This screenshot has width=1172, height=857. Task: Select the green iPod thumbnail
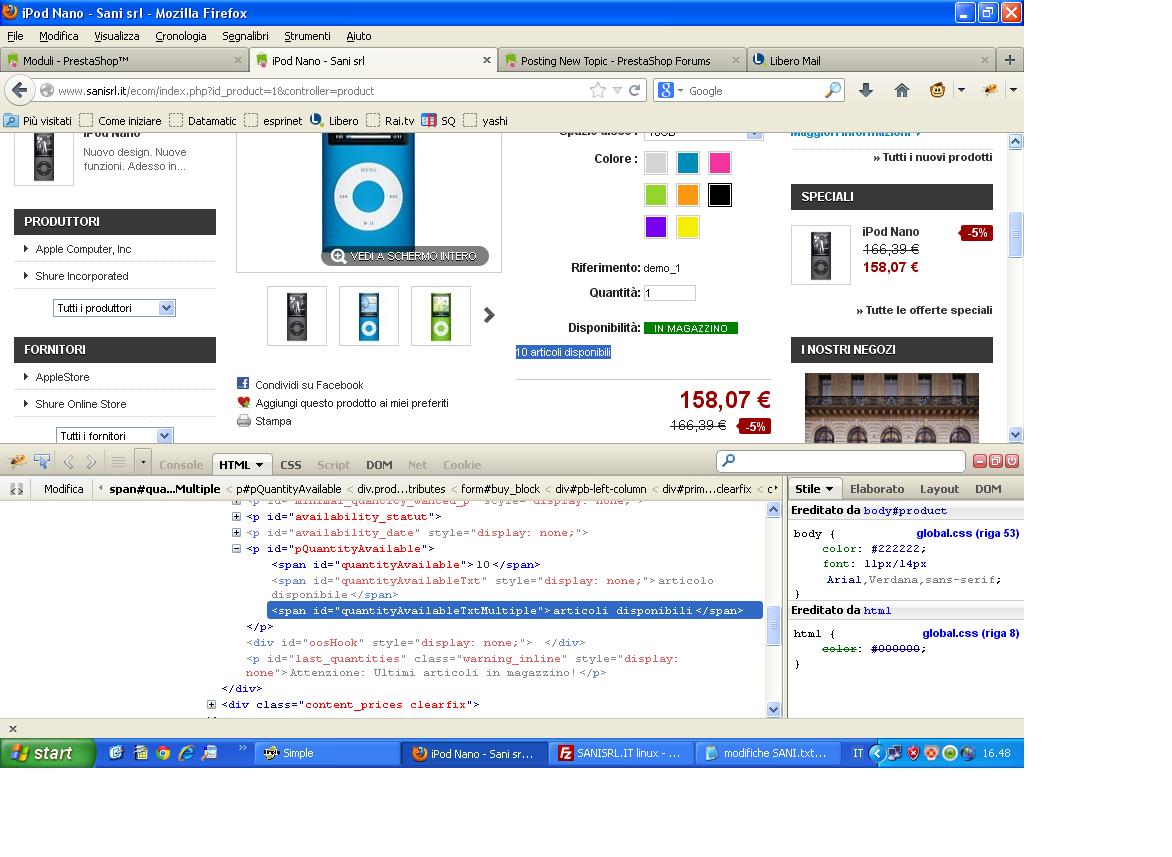pos(441,316)
